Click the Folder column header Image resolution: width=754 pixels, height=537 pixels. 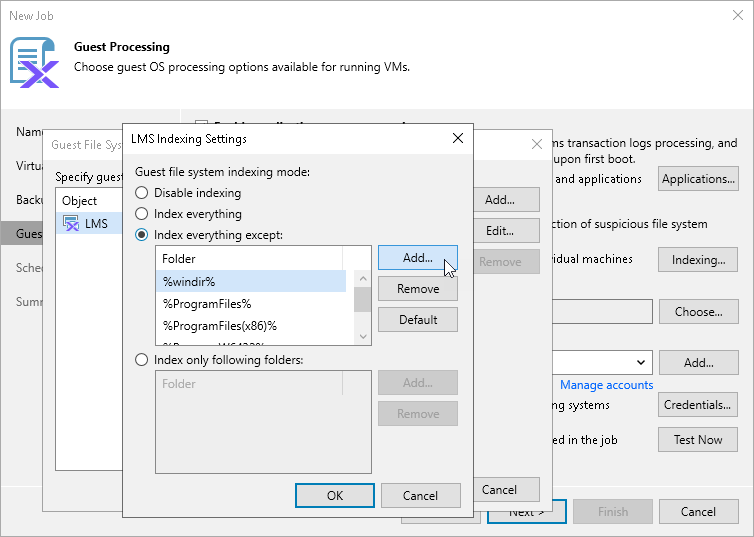click(250, 259)
